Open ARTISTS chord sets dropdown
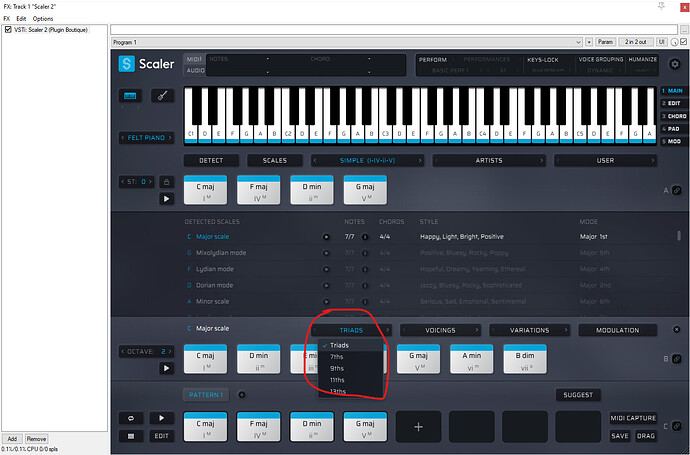The height and width of the screenshot is (455, 690). pos(489,161)
